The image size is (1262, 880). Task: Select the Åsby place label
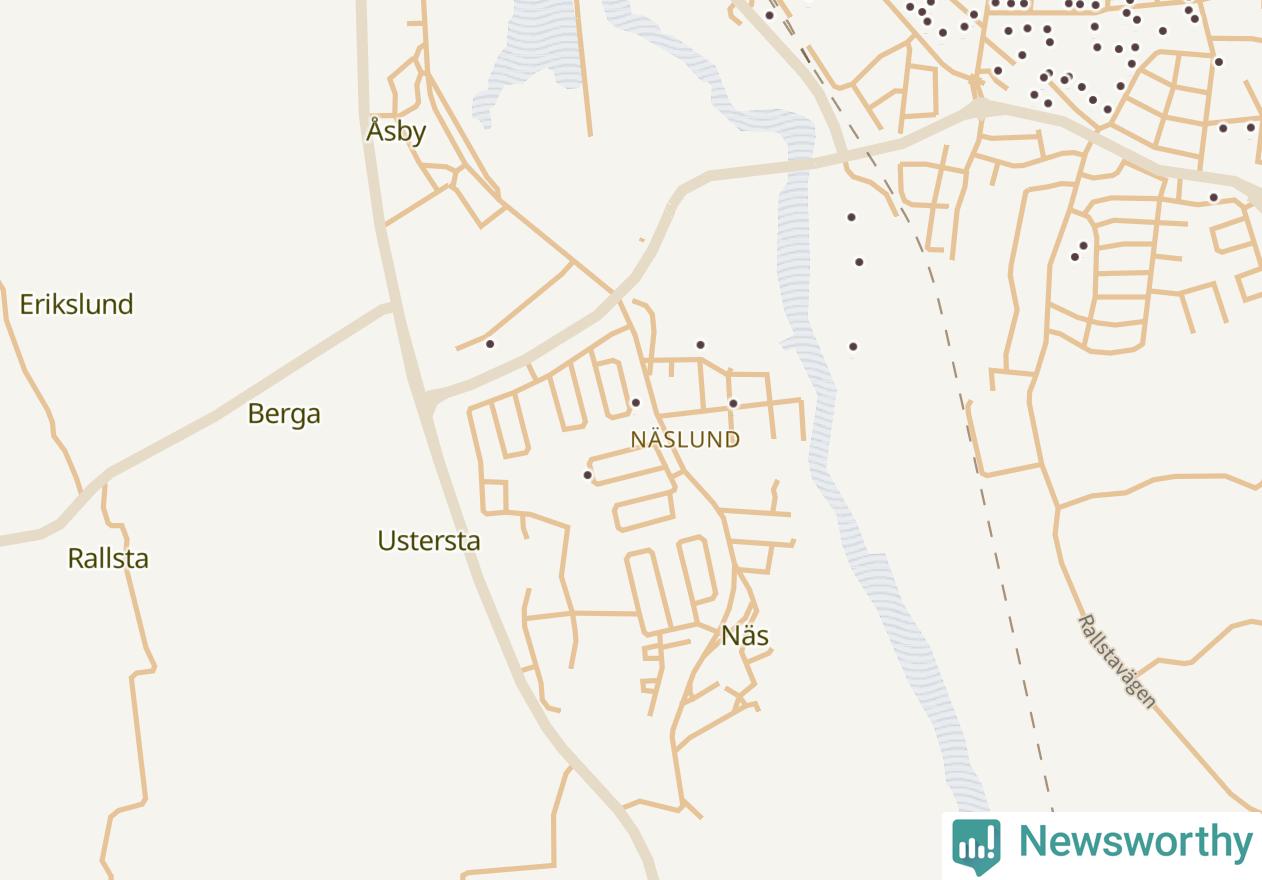pos(396,130)
